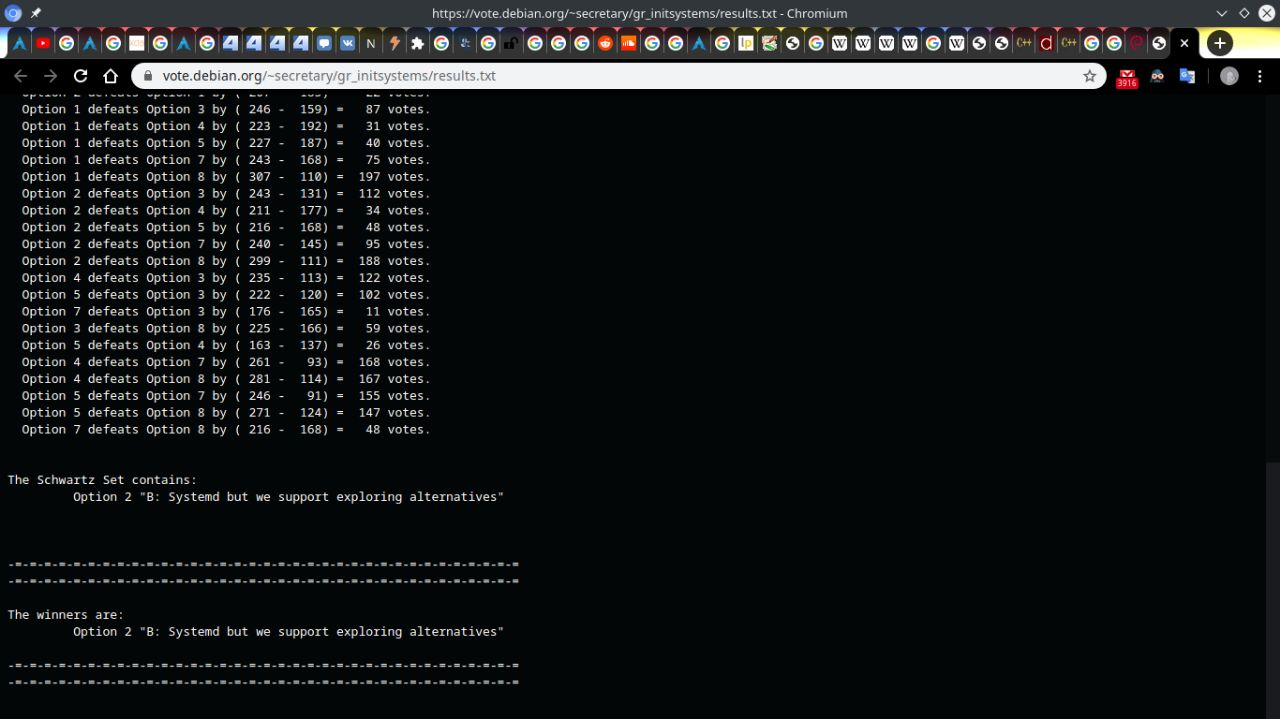Screen dimensions: 1280x719
Task: Click the title bar diamond maximize icon
Action: click(1244, 13)
